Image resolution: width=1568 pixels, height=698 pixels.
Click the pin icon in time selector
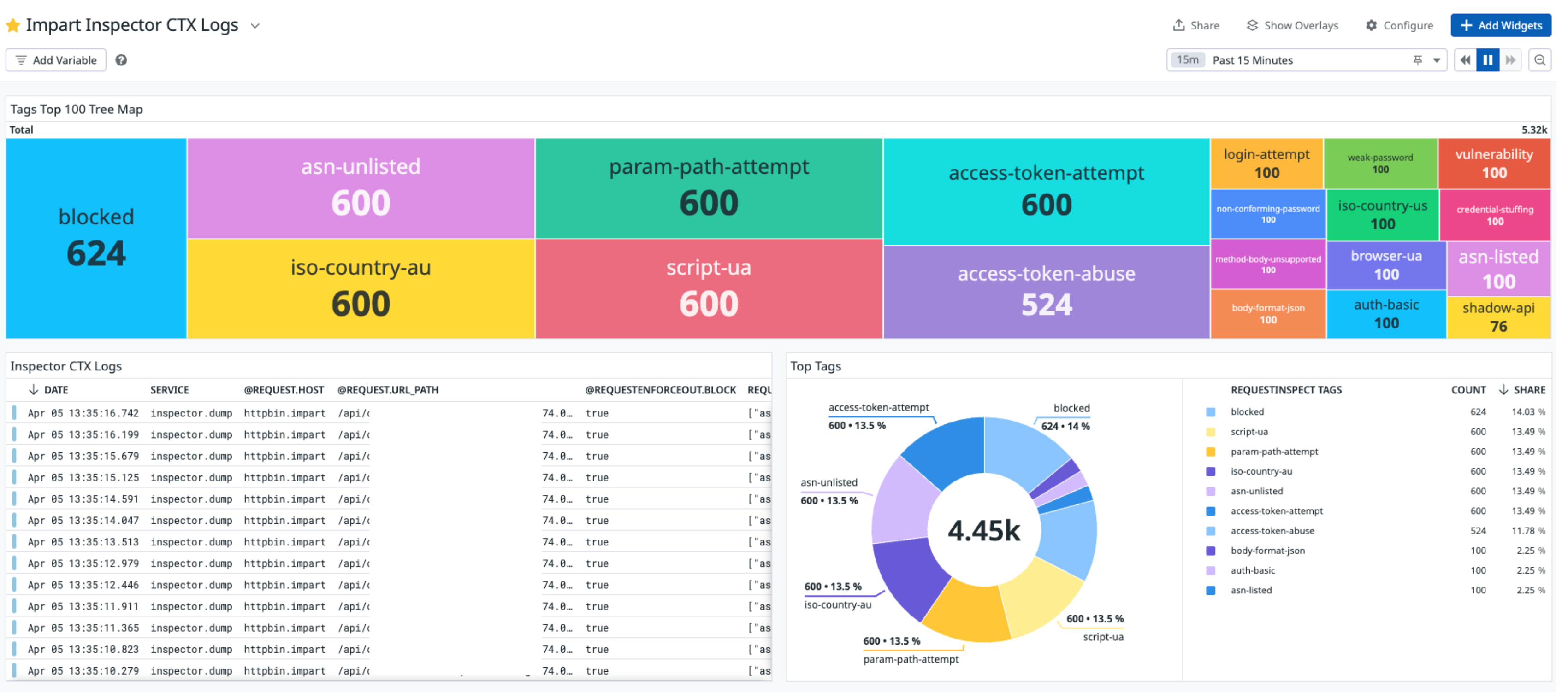(1418, 60)
